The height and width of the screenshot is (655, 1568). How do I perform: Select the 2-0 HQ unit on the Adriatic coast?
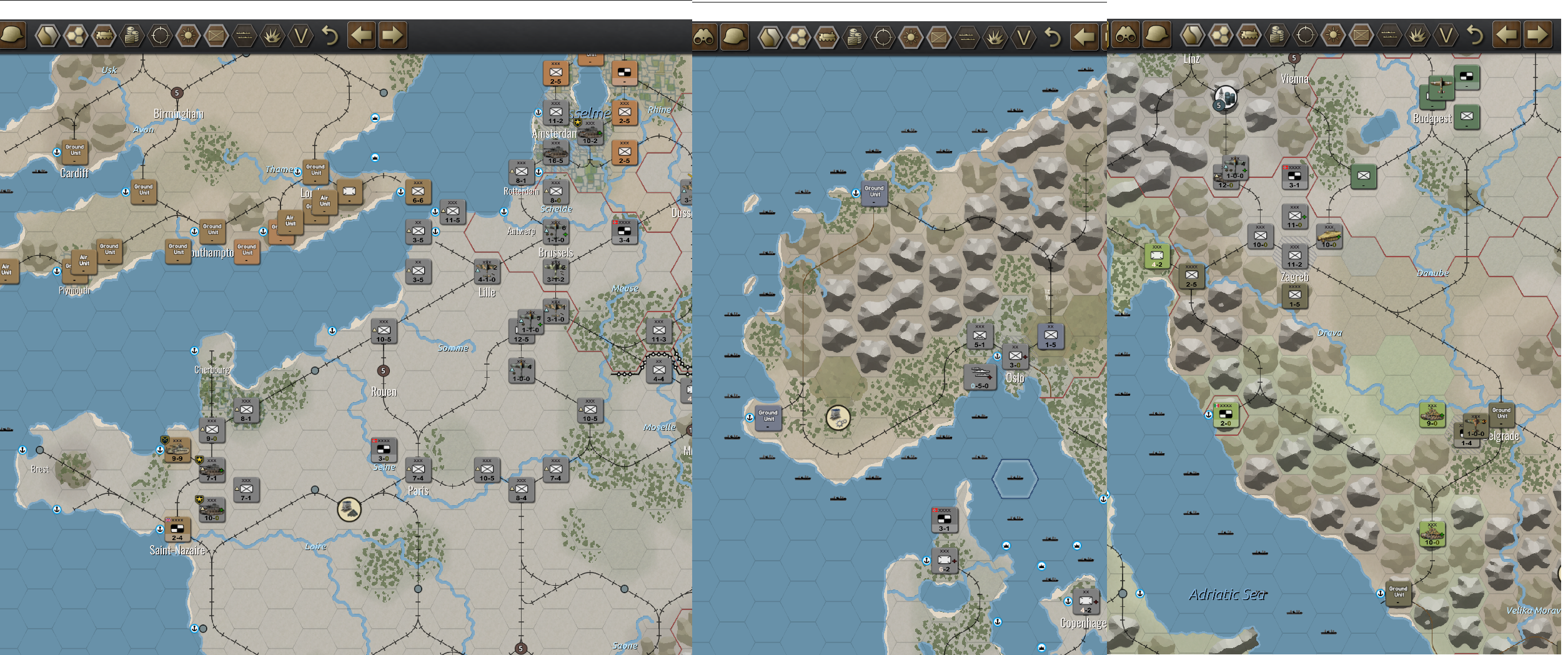[x=1226, y=415]
